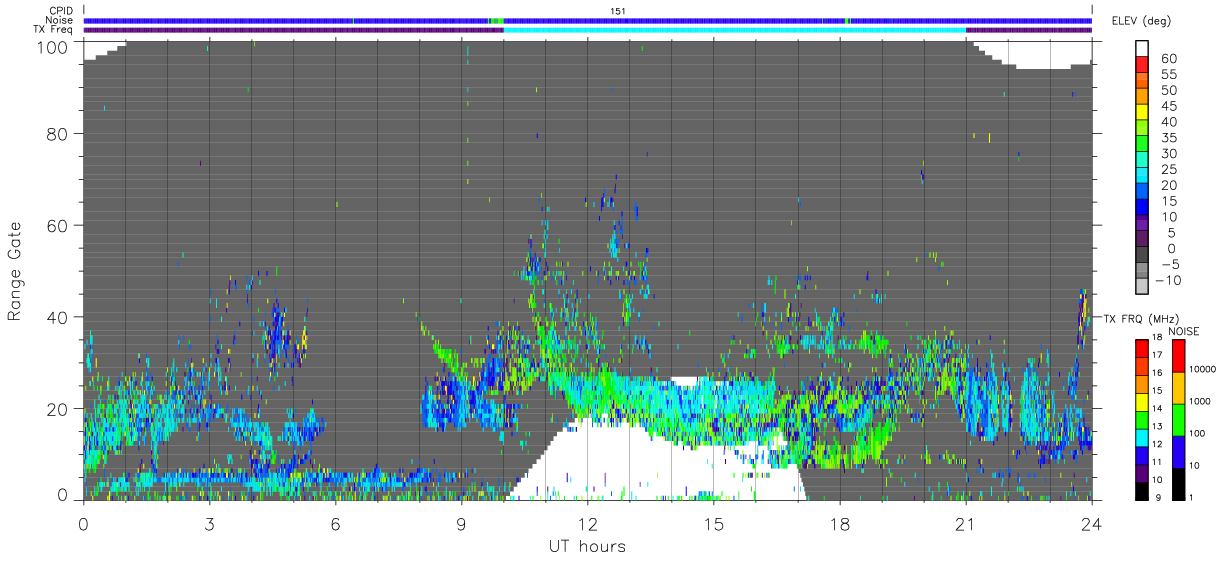The width and height of the screenshot is (1228, 567).
Task: Click Range Gate tick label 100
Action: pos(53,46)
